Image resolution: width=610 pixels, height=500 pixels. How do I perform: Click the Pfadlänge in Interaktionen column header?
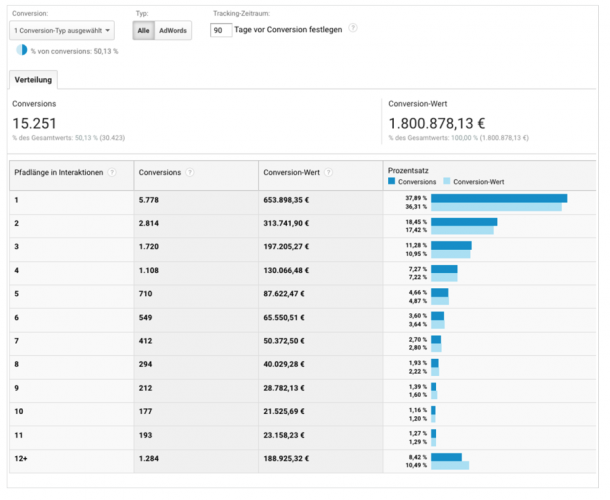pyautogui.click(x=72, y=175)
